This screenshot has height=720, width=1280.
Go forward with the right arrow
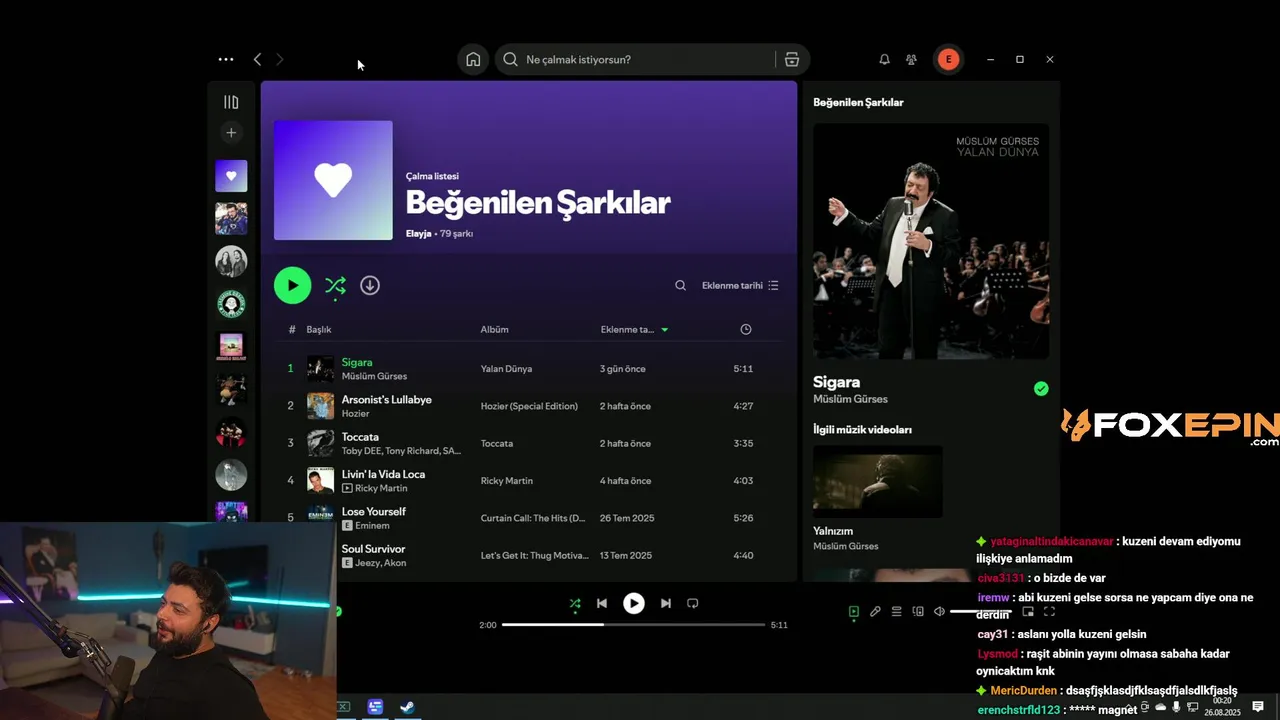279,60
